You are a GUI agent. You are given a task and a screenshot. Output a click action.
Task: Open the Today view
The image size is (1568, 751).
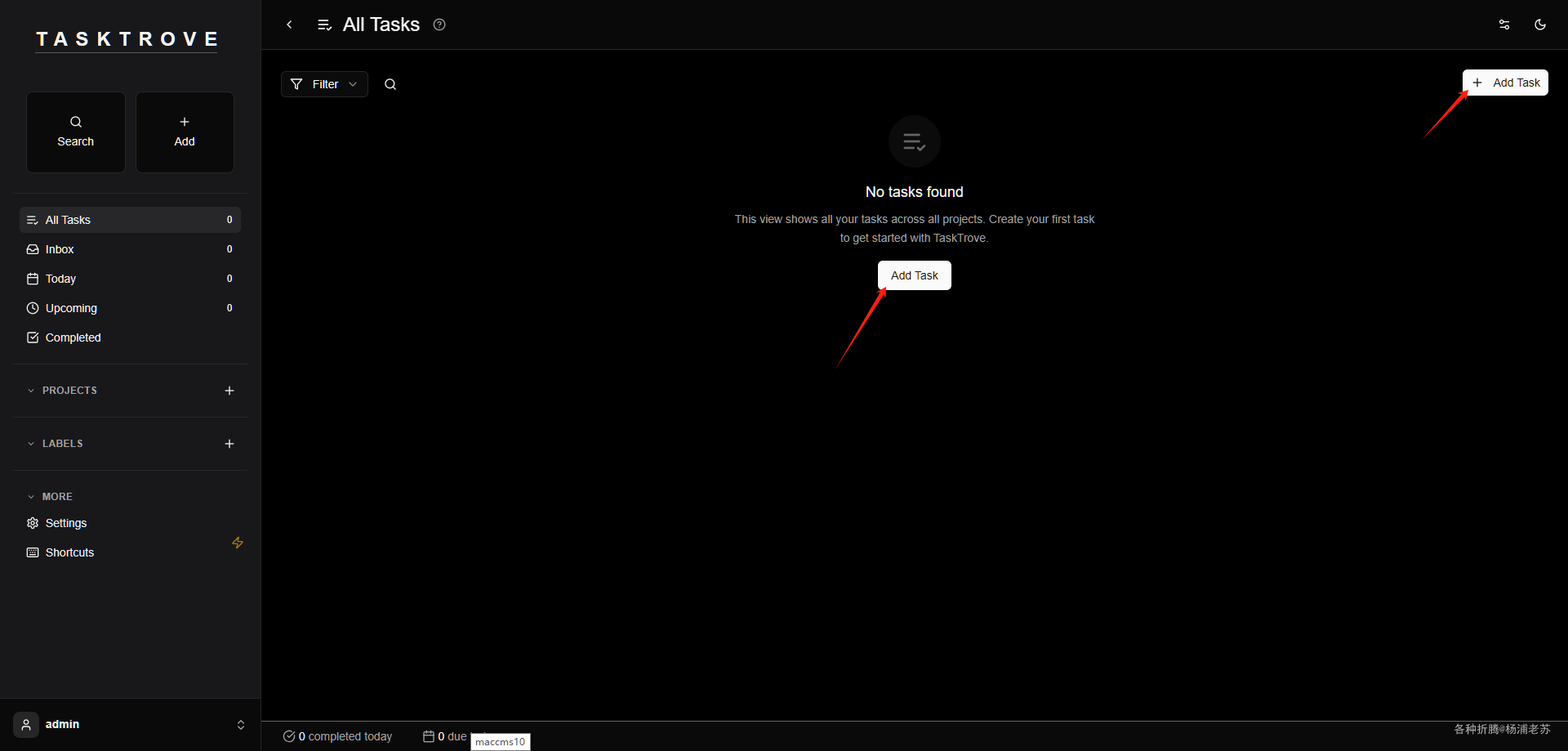pyautogui.click(x=130, y=279)
